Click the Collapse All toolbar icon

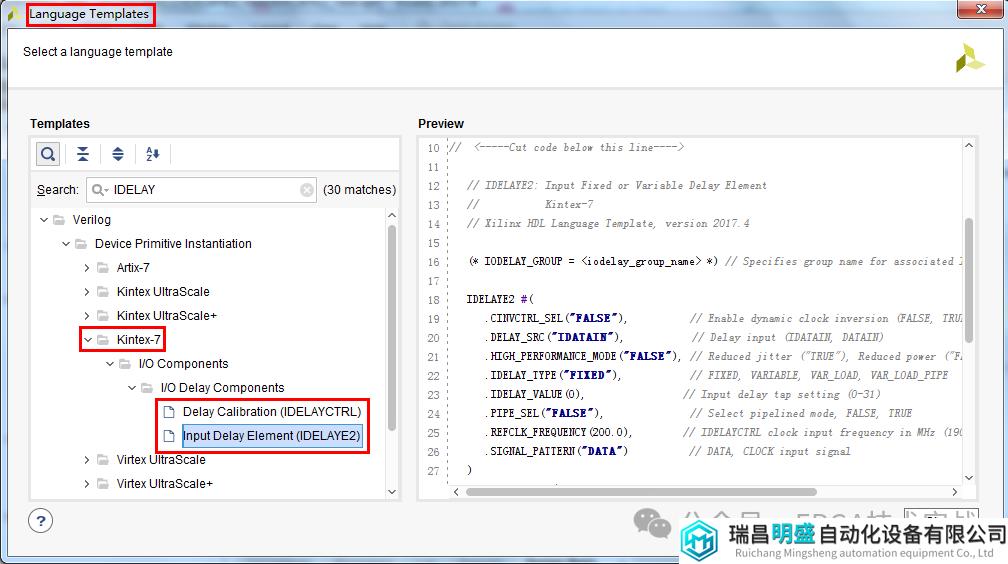click(x=83, y=154)
